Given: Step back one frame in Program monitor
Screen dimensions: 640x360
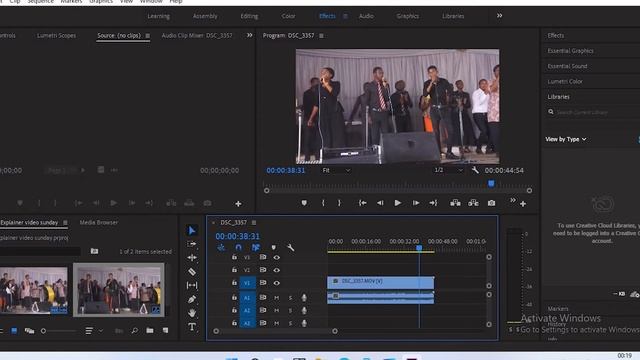Looking at the screenshot, I should pyautogui.click(x=380, y=203).
